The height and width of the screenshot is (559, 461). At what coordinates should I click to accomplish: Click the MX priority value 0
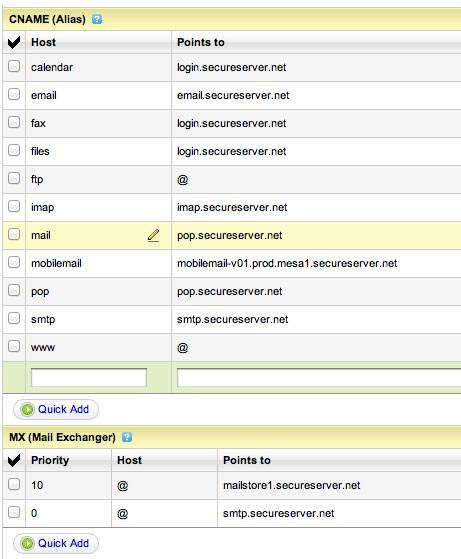(x=34, y=513)
